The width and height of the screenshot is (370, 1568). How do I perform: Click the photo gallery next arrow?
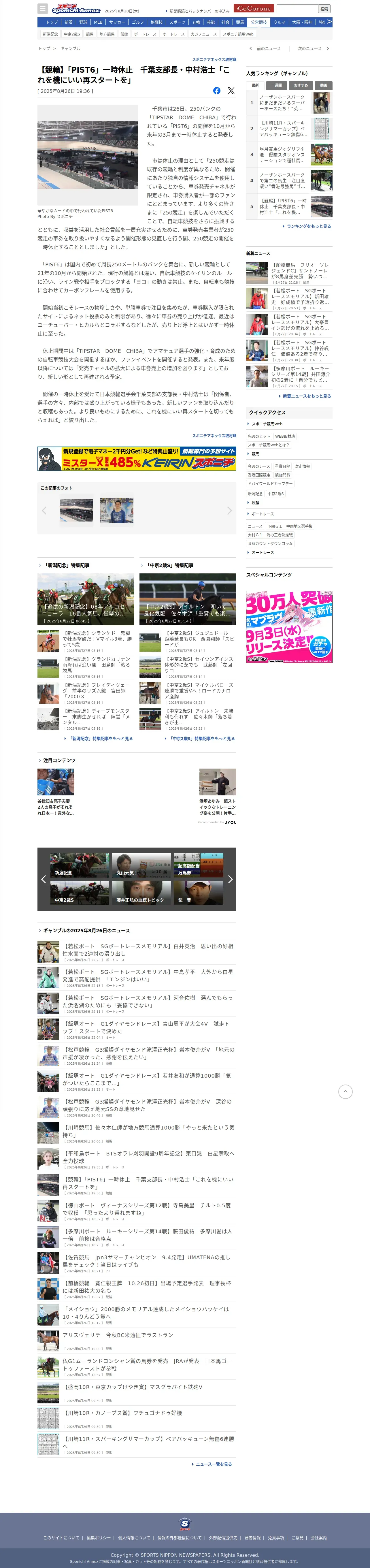(229, 510)
